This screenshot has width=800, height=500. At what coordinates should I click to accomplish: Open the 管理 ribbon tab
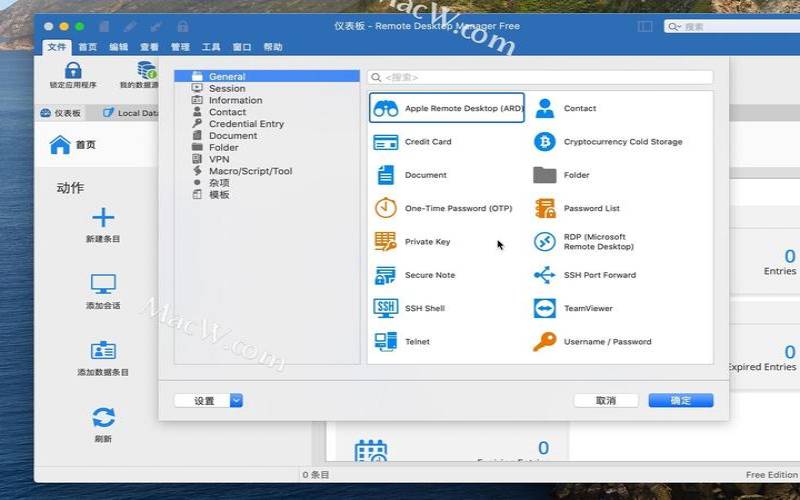click(x=180, y=47)
